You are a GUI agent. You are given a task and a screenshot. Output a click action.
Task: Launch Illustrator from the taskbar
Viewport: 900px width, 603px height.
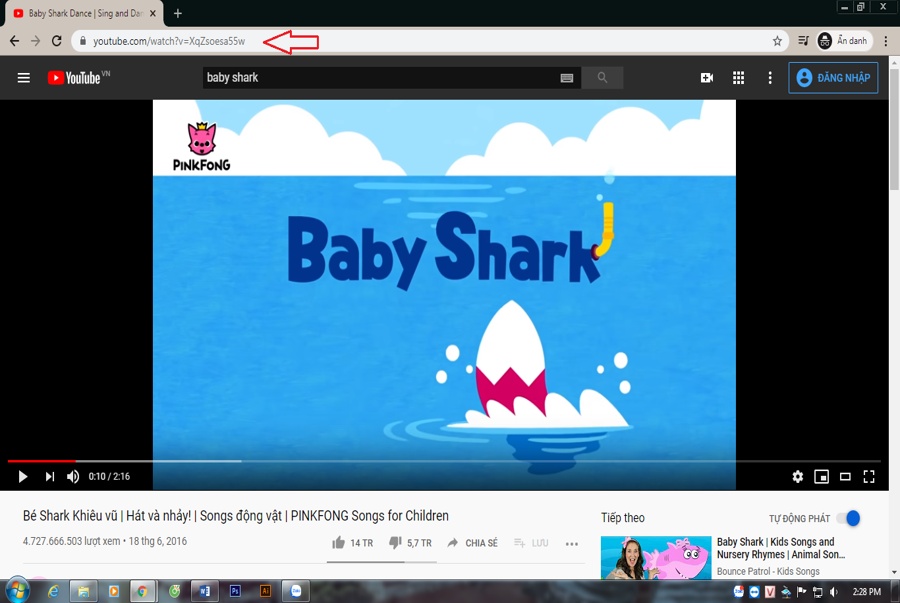265,591
